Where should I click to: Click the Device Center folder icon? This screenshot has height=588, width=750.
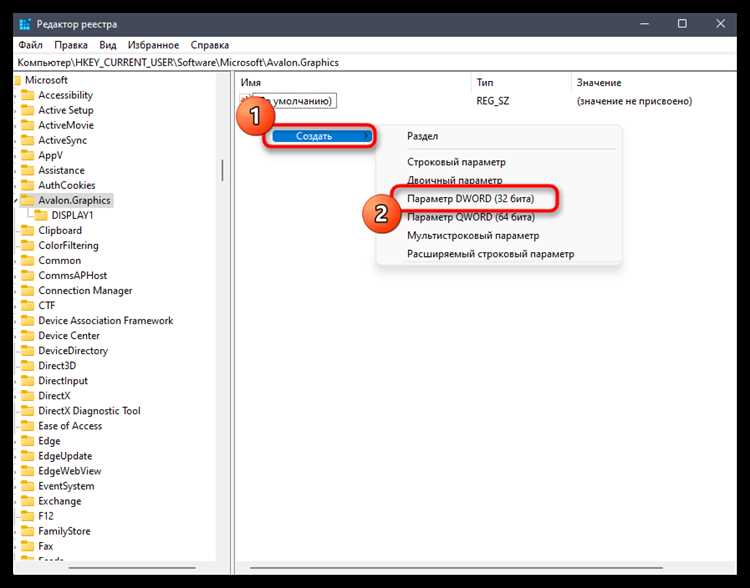[28, 336]
